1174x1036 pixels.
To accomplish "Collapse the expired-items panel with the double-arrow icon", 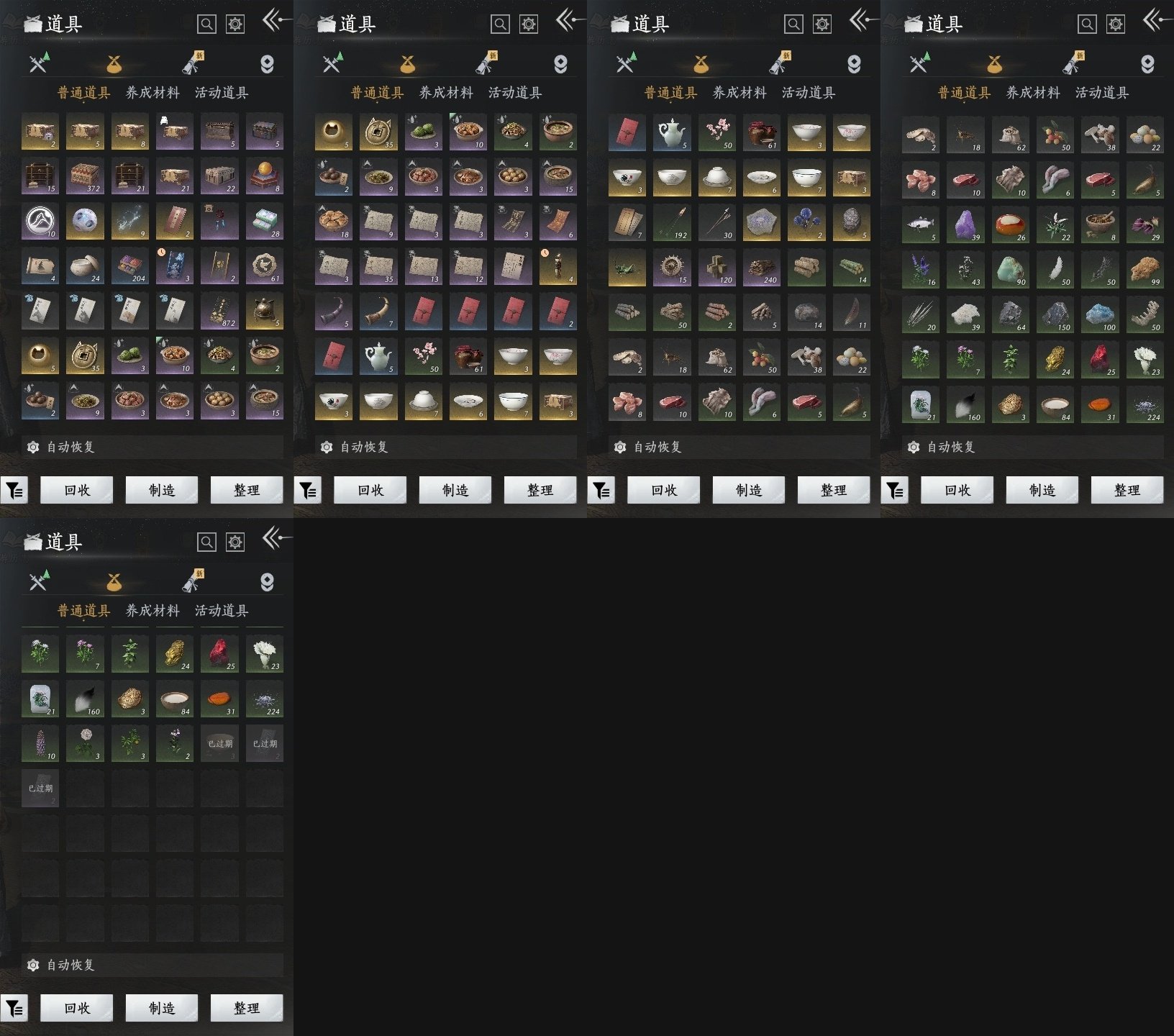I will click(x=276, y=537).
